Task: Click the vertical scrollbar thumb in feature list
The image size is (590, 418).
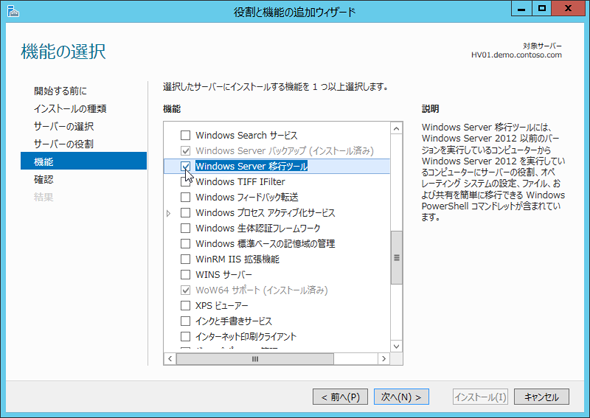Action: tap(396, 258)
